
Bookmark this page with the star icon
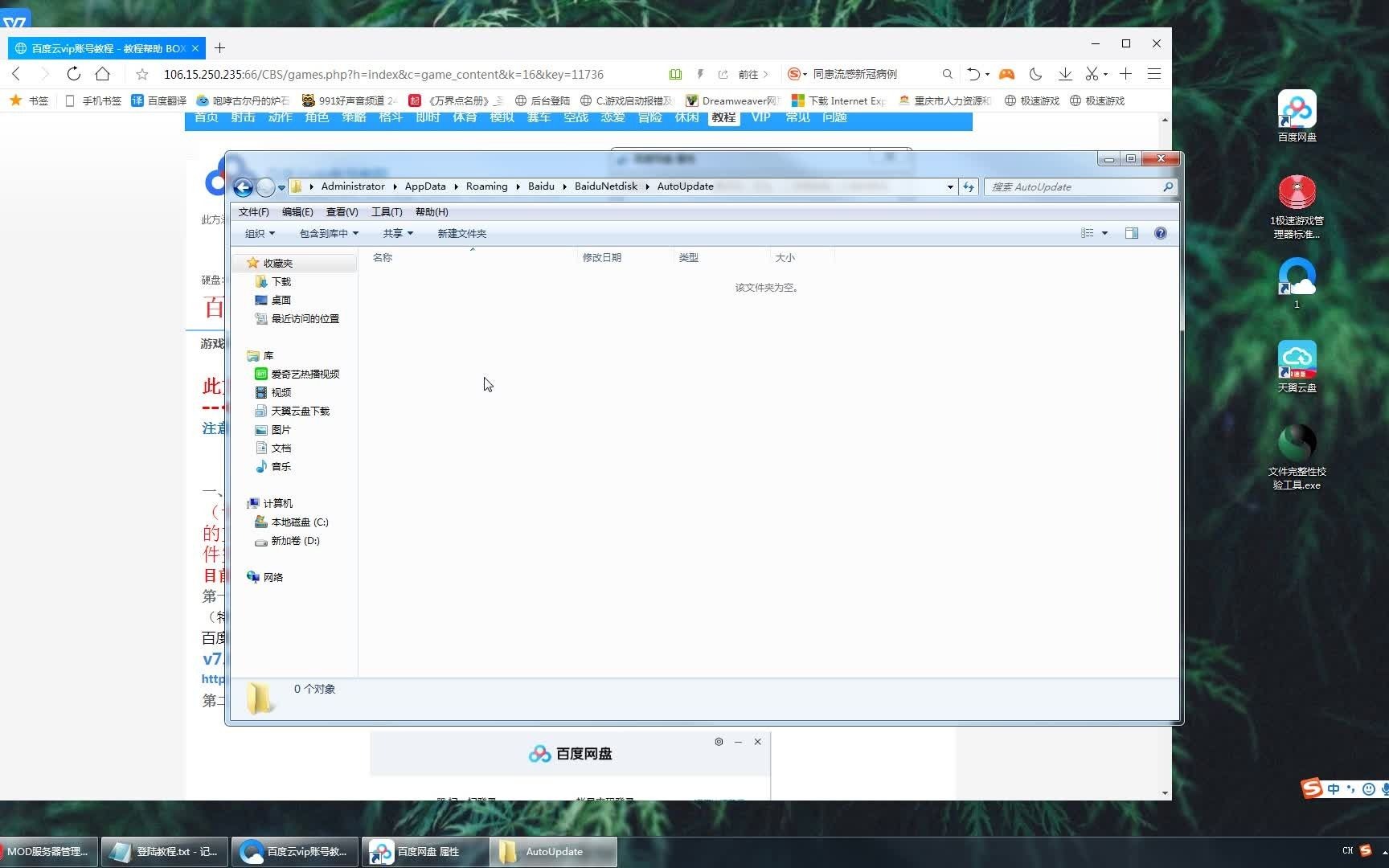pos(142,74)
